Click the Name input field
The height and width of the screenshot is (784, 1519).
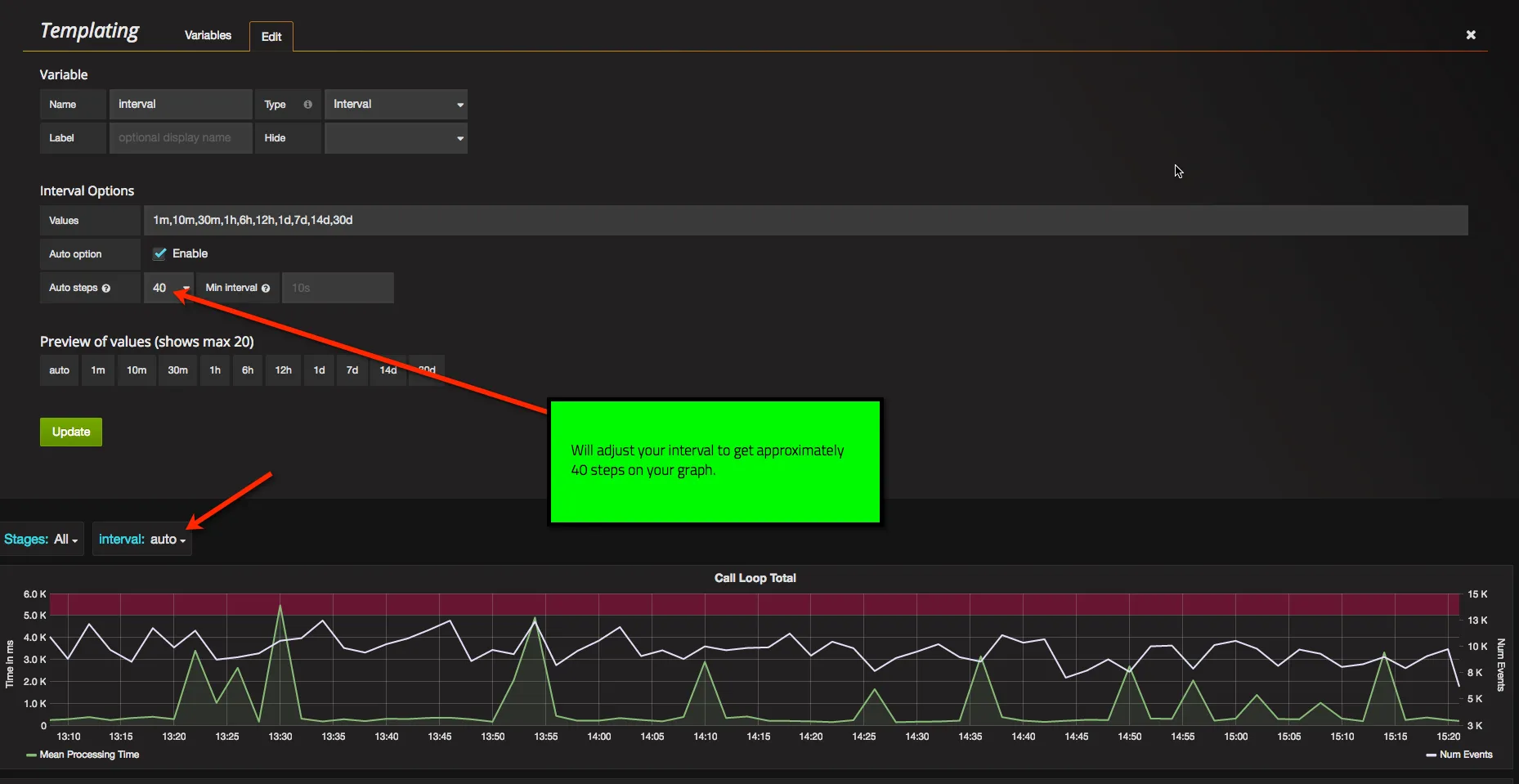coord(181,105)
